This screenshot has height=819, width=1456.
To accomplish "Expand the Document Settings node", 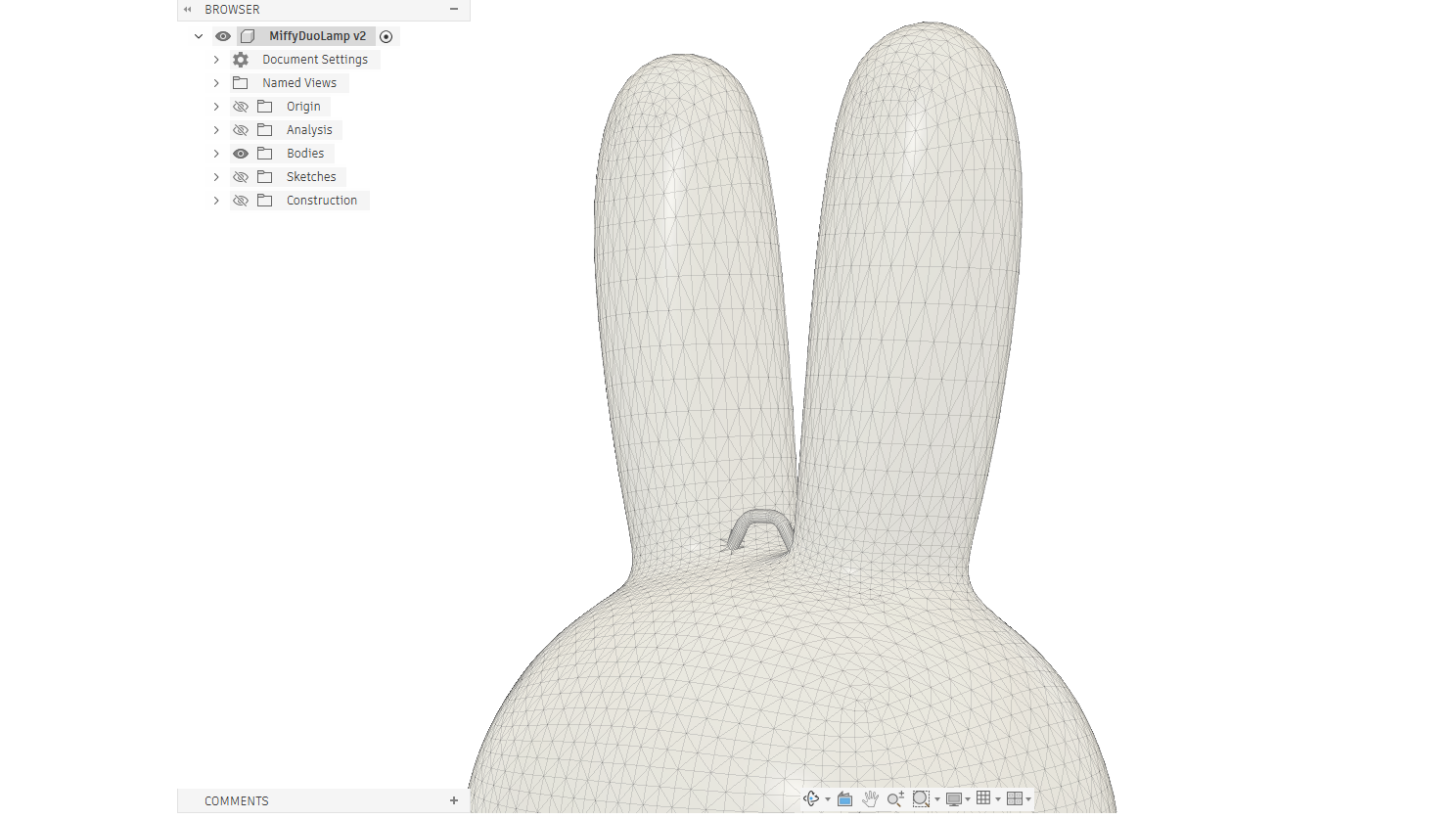I will [x=216, y=60].
